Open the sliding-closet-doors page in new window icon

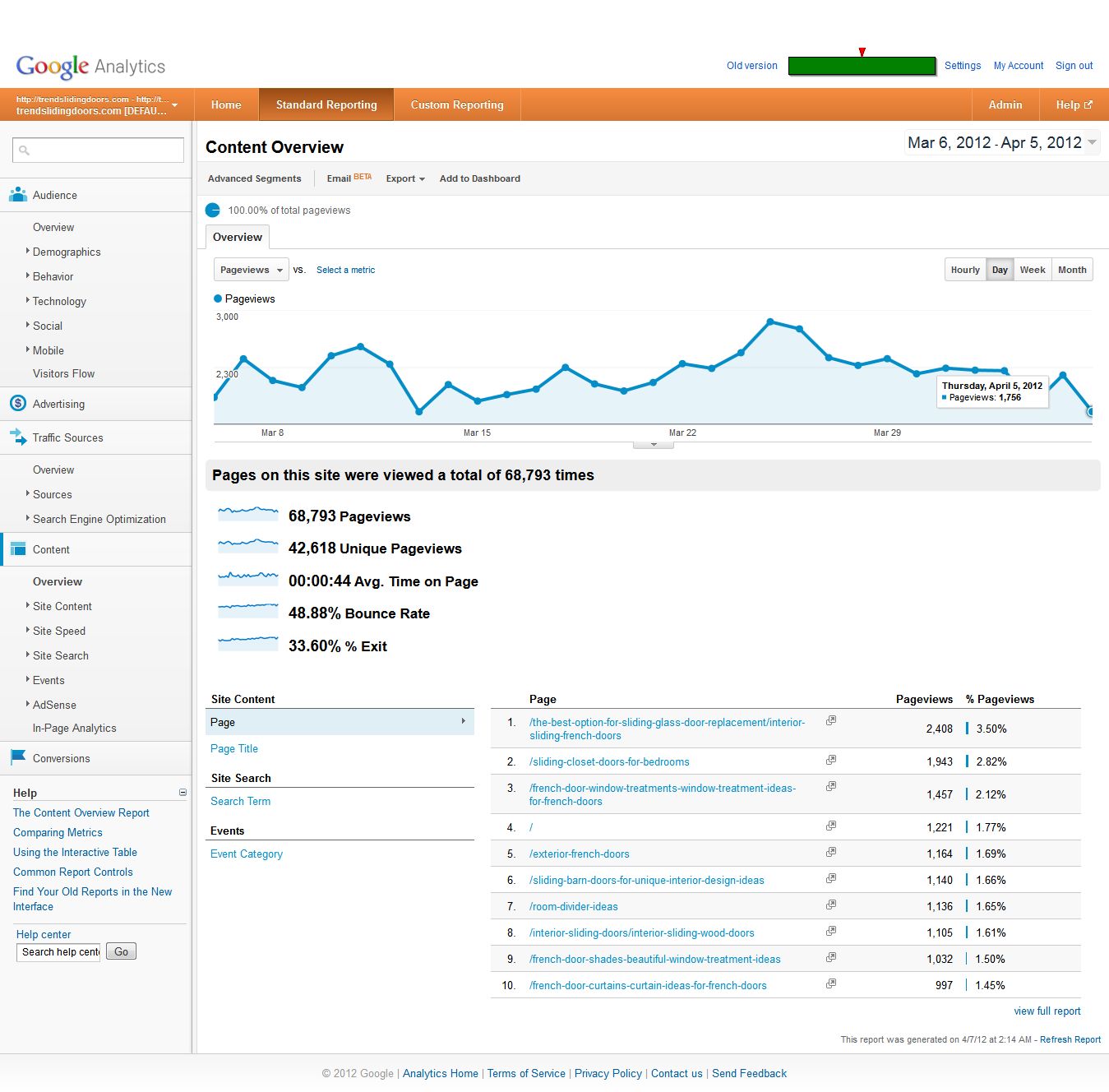[831, 760]
